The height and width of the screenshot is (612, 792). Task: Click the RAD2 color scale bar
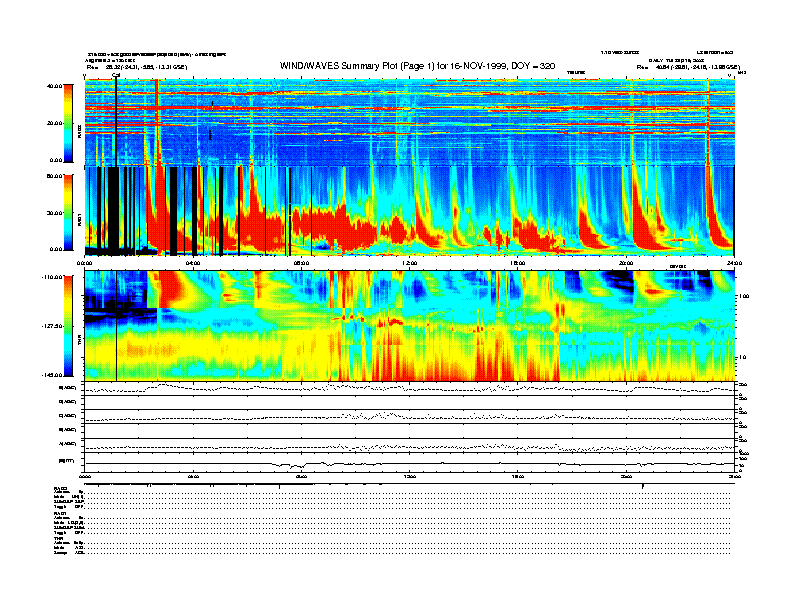coord(68,123)
